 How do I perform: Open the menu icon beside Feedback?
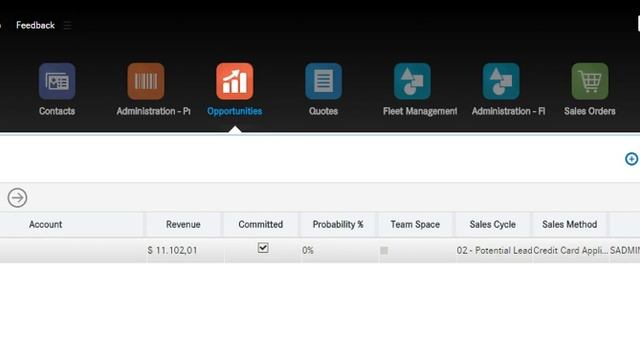pos(68,25)
